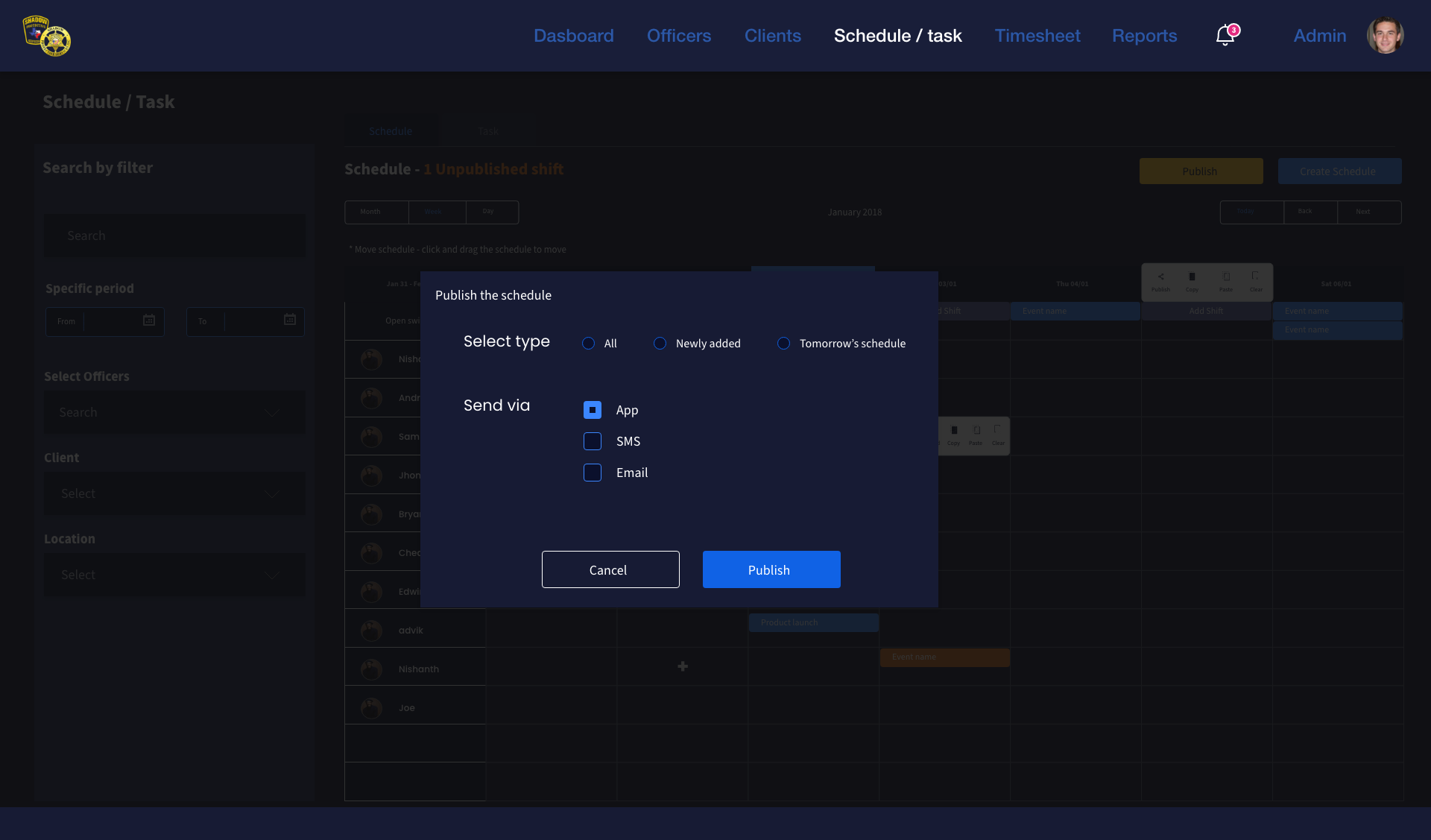Open the notifications bell
The image size is (1431, 840).
coord(1225,35)
